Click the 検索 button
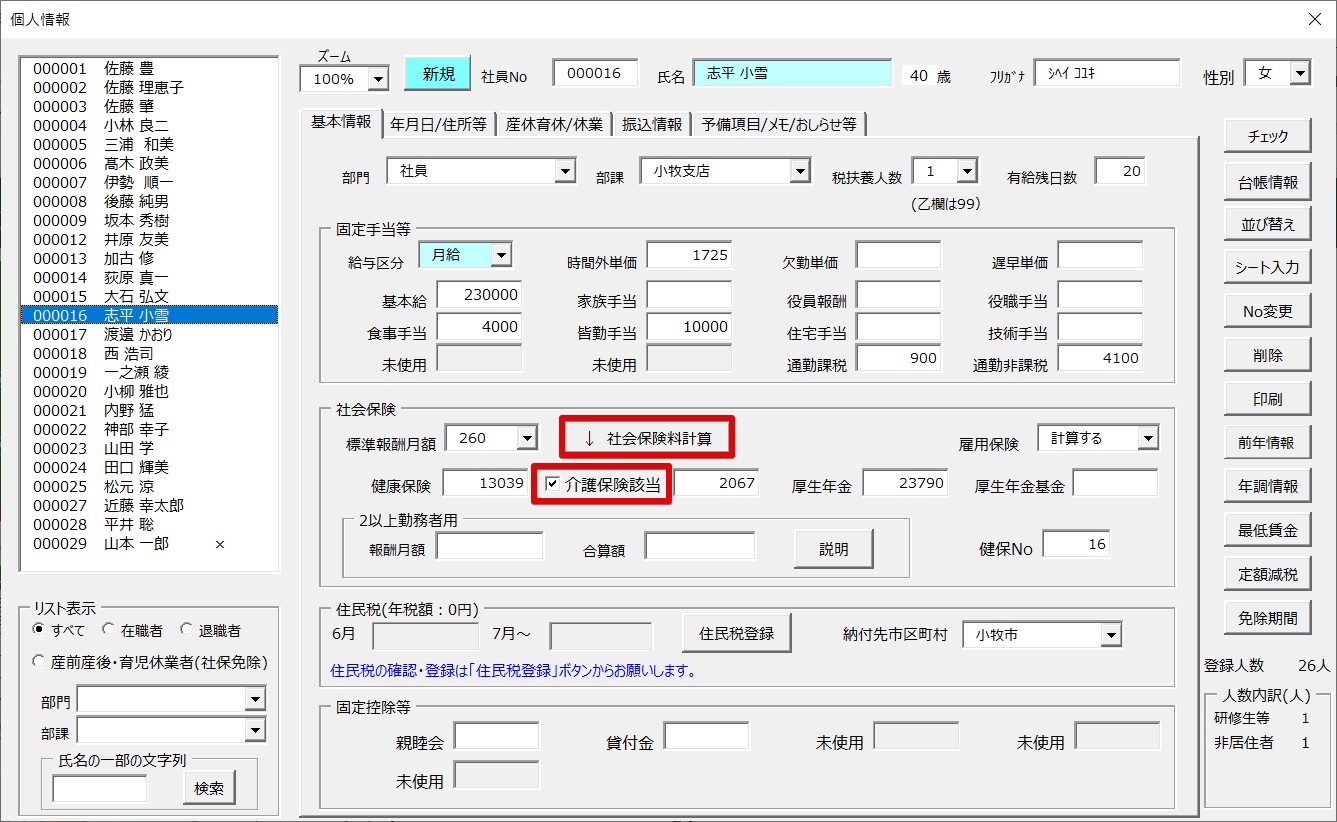 [209, 788]
